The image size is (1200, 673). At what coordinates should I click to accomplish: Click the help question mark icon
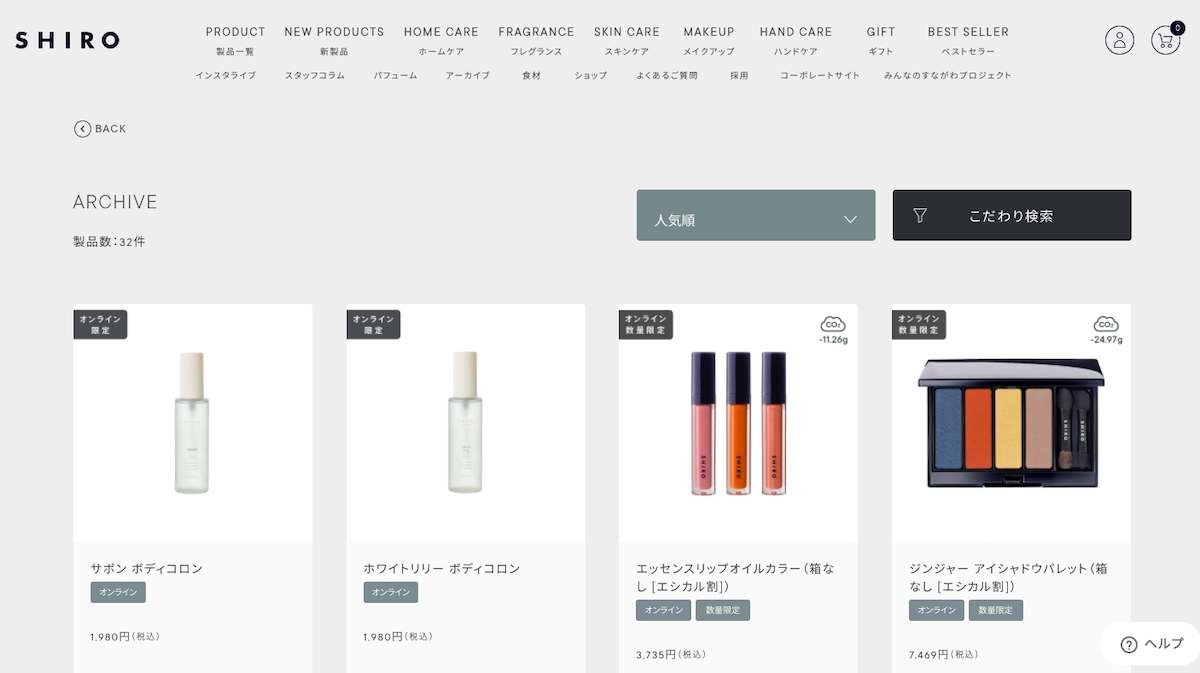(1129, 644)
